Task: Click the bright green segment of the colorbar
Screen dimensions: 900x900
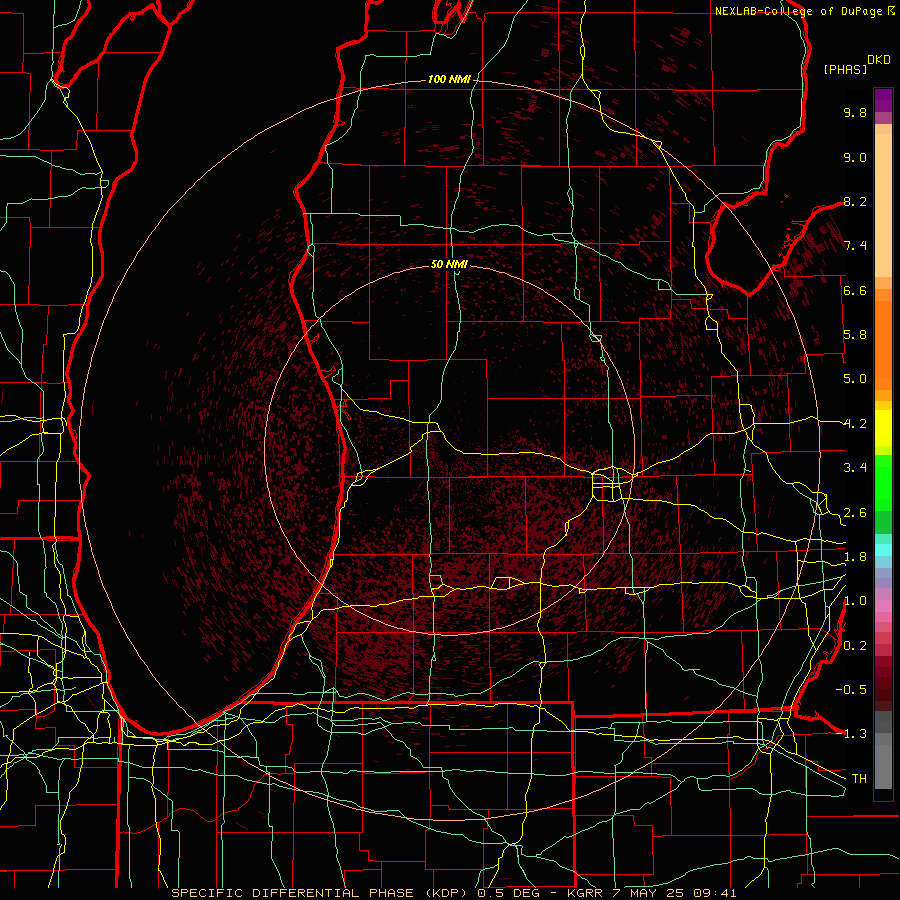Action: click(x=883, y=483)
